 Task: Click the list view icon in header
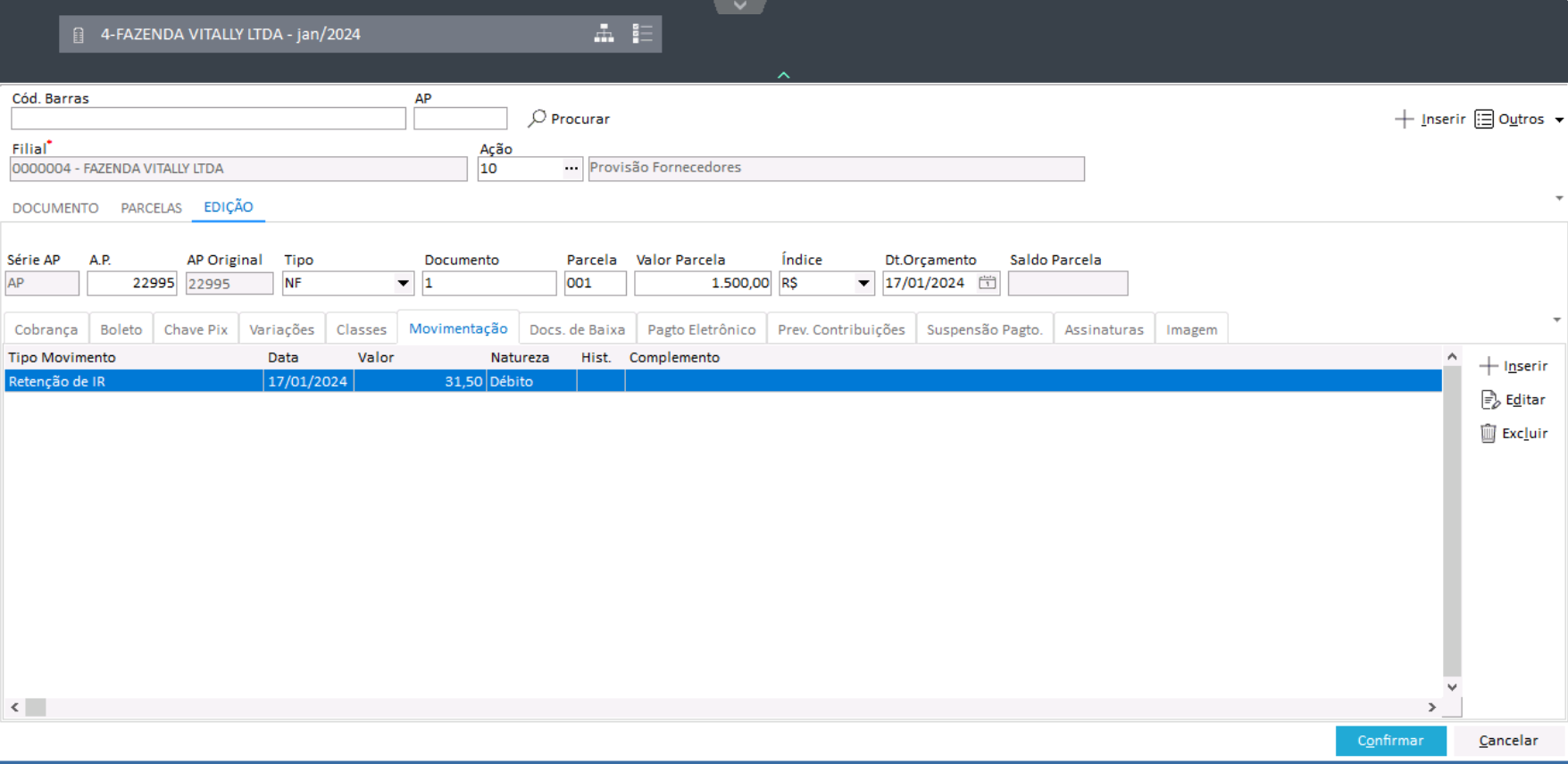[x=642, y=34]
